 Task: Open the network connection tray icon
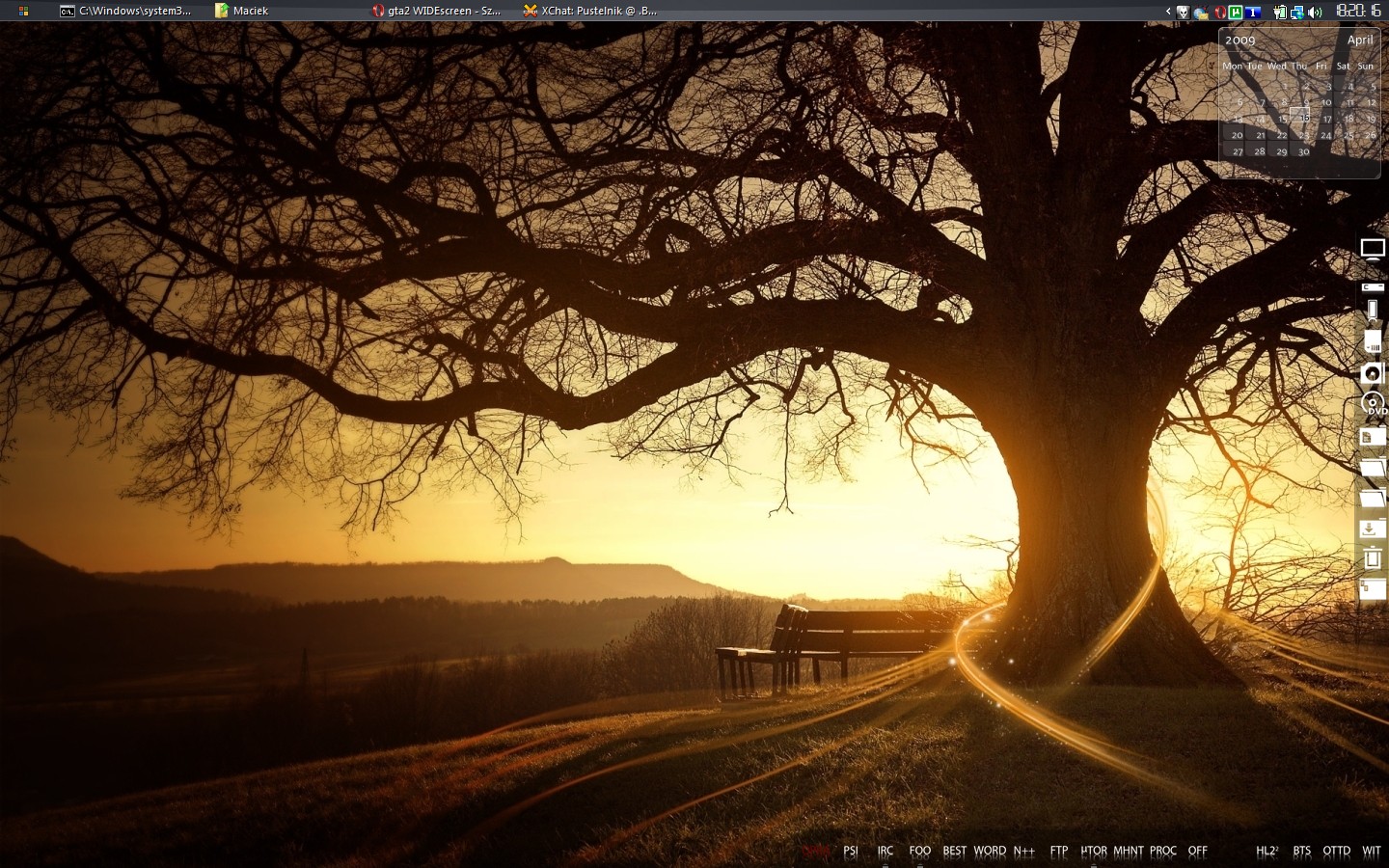1297,12
